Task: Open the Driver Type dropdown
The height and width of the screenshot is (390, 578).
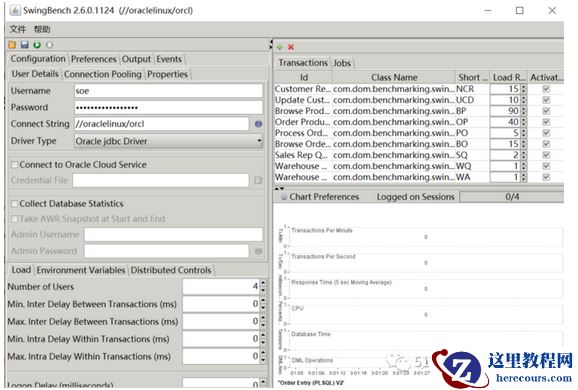Action: coord(169,141)
